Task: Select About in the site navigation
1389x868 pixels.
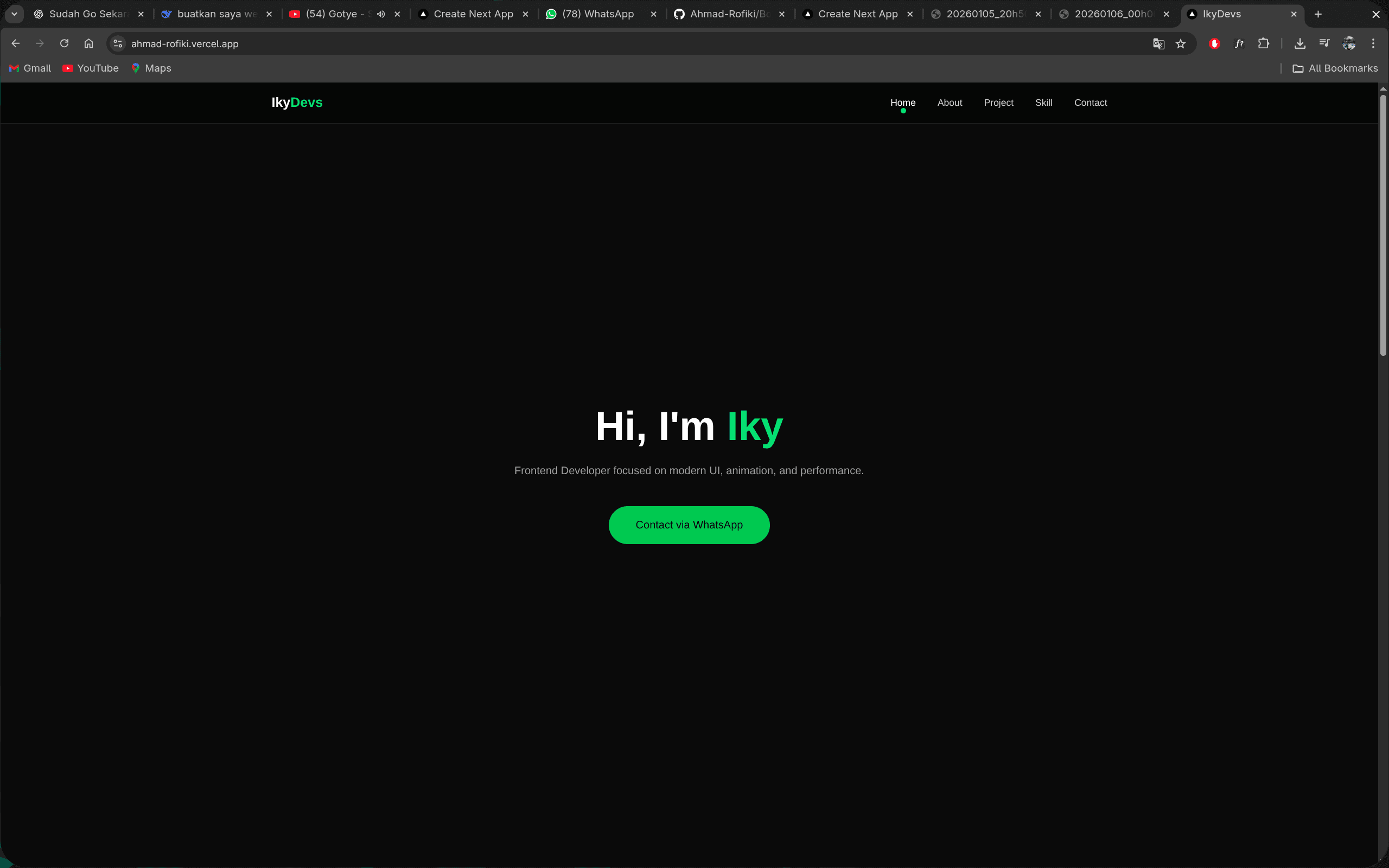Action: click(950, 103)
